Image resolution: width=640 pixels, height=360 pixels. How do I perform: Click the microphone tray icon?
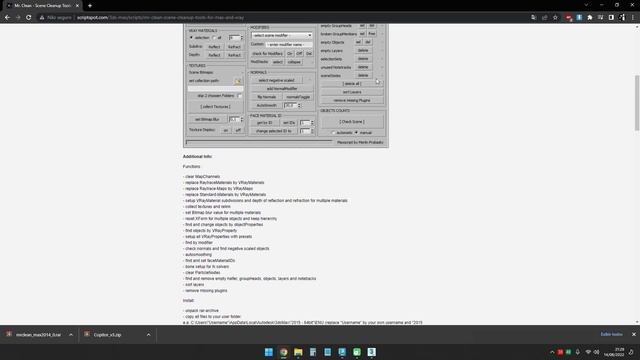coord(578,352)
